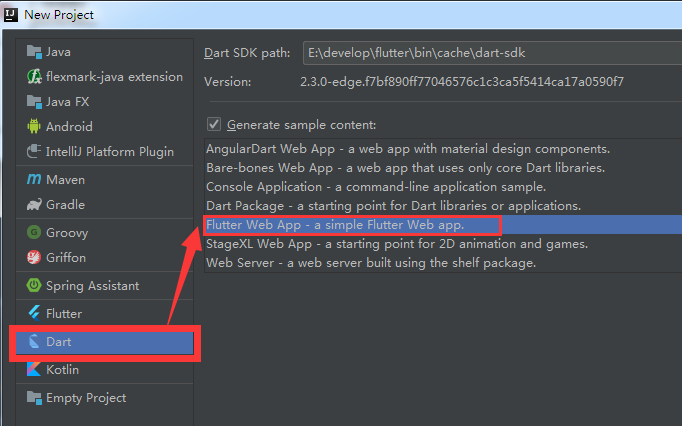Choose Android project type
The width and height of the screenshot is (682, 426).
click(104, 126)
